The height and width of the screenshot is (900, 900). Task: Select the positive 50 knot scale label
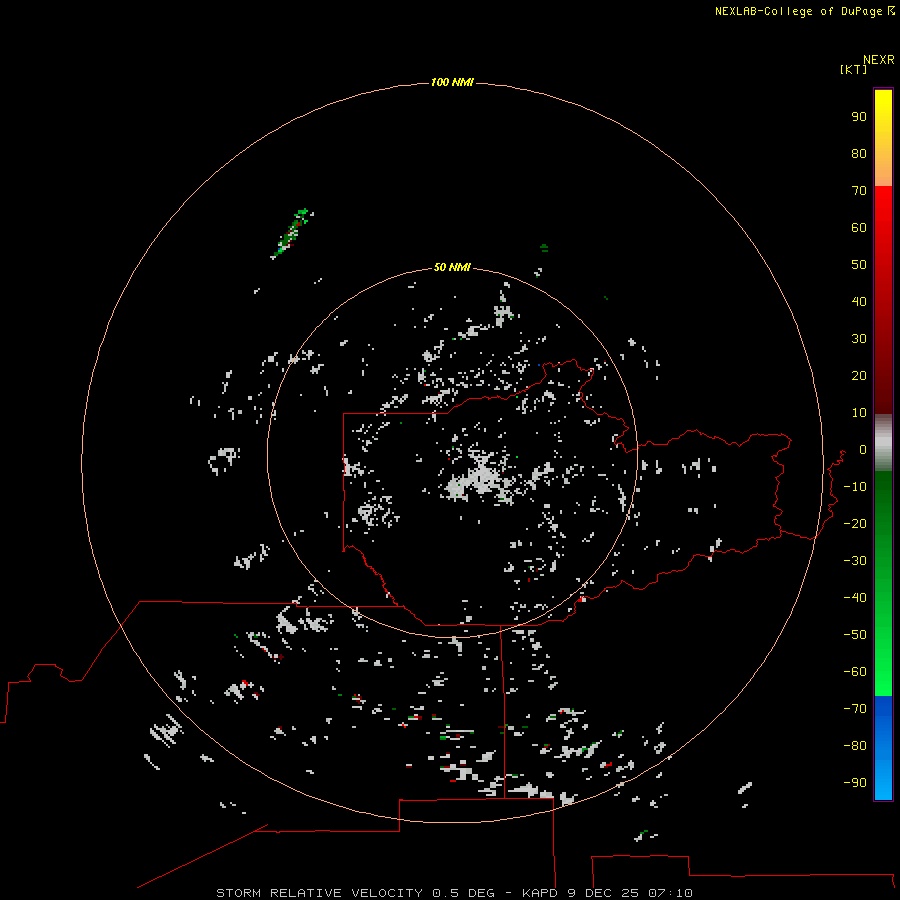859,265
